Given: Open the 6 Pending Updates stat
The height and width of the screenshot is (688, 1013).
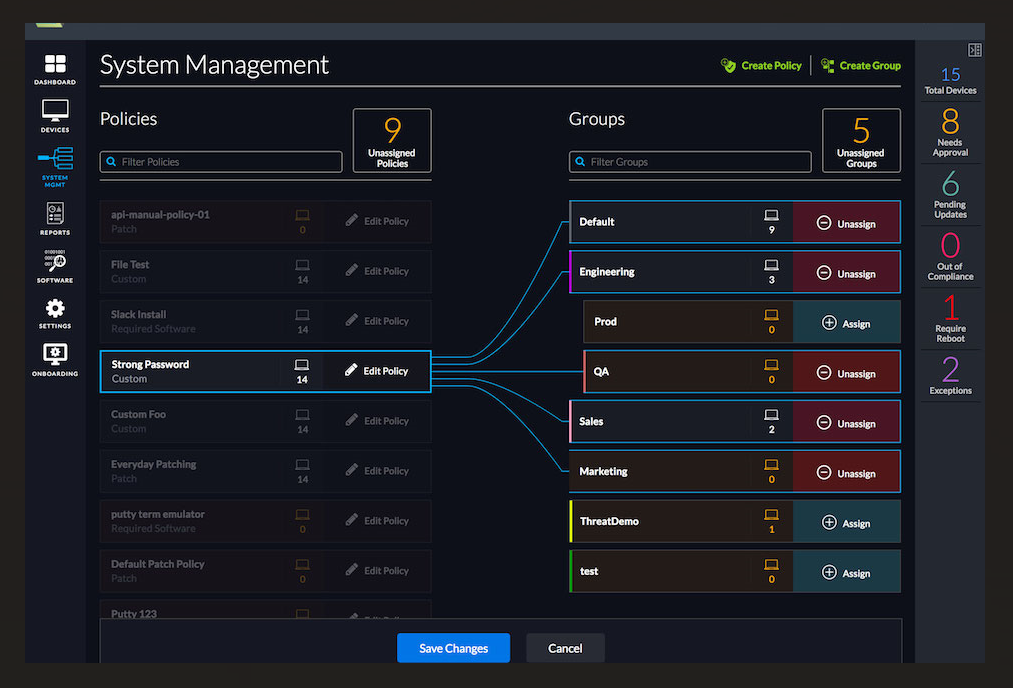Looking at the screenshot, I should 950,194.
